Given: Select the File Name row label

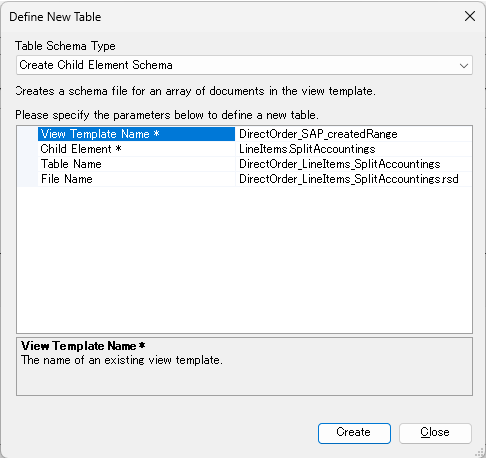Looking at the screenshot, I should (x=136, y=179).
